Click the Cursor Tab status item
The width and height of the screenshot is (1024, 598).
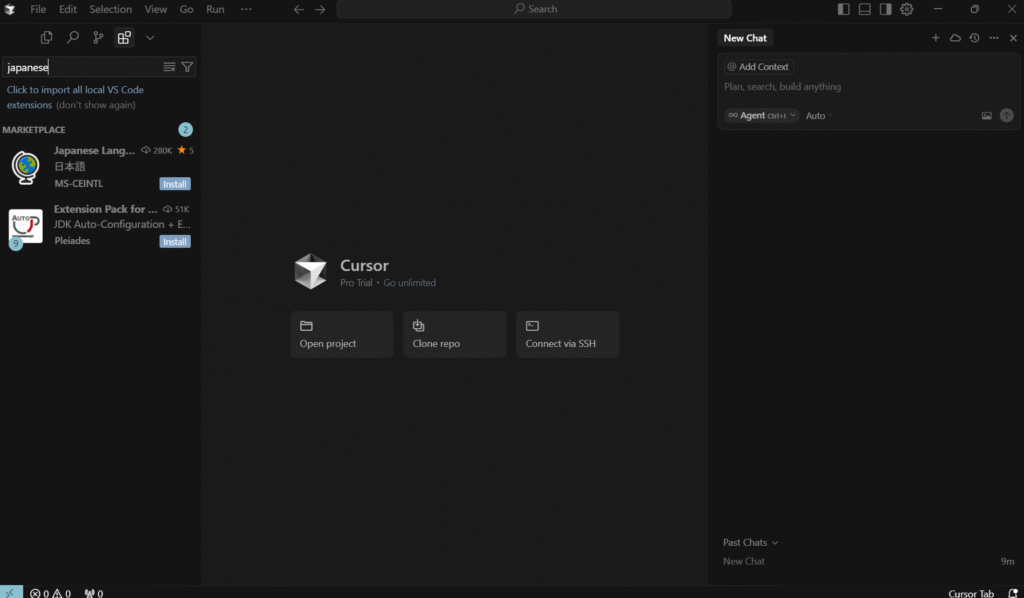971,593
